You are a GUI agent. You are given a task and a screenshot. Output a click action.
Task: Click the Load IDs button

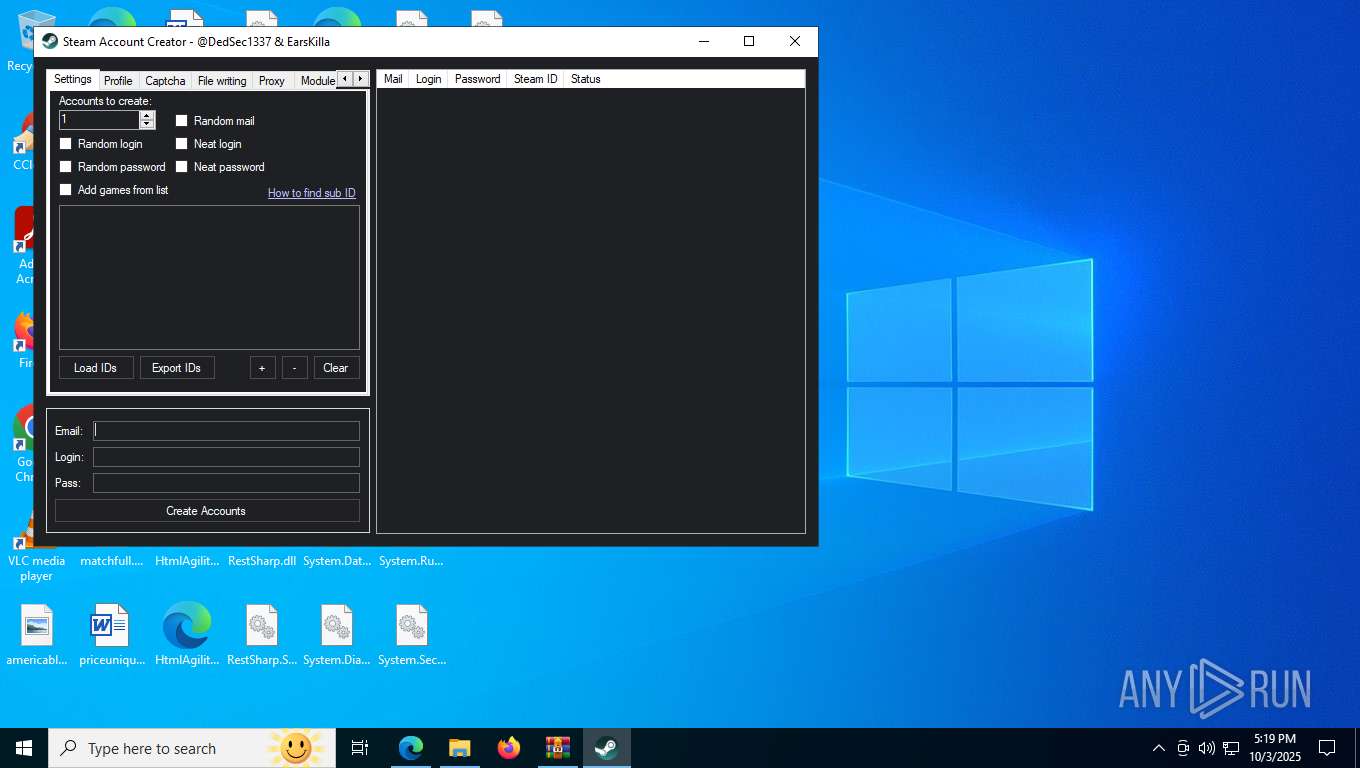(x=96, y=368)
